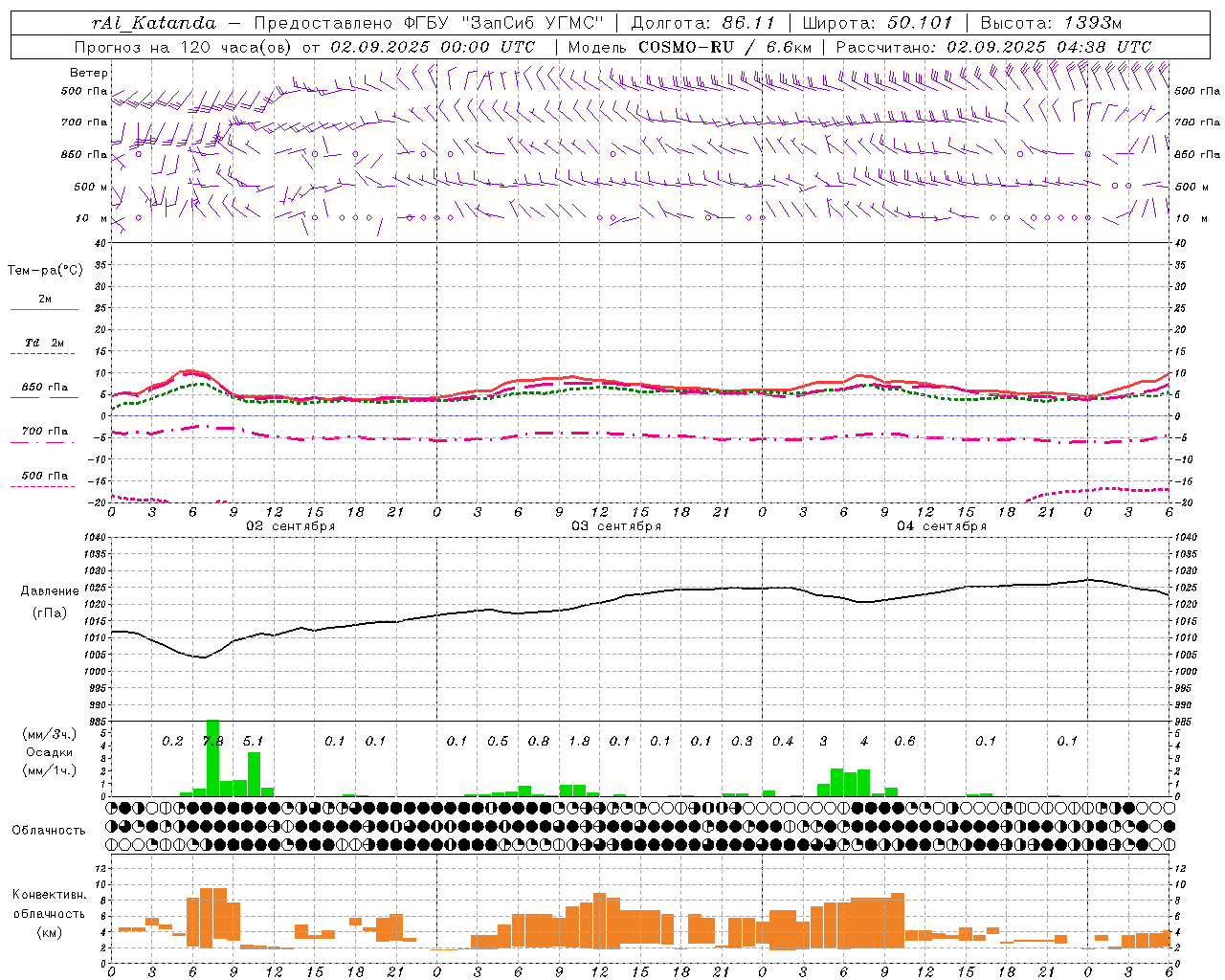Click the left 1000 pressure axis value
The image size is (1225, 980).
95,672
